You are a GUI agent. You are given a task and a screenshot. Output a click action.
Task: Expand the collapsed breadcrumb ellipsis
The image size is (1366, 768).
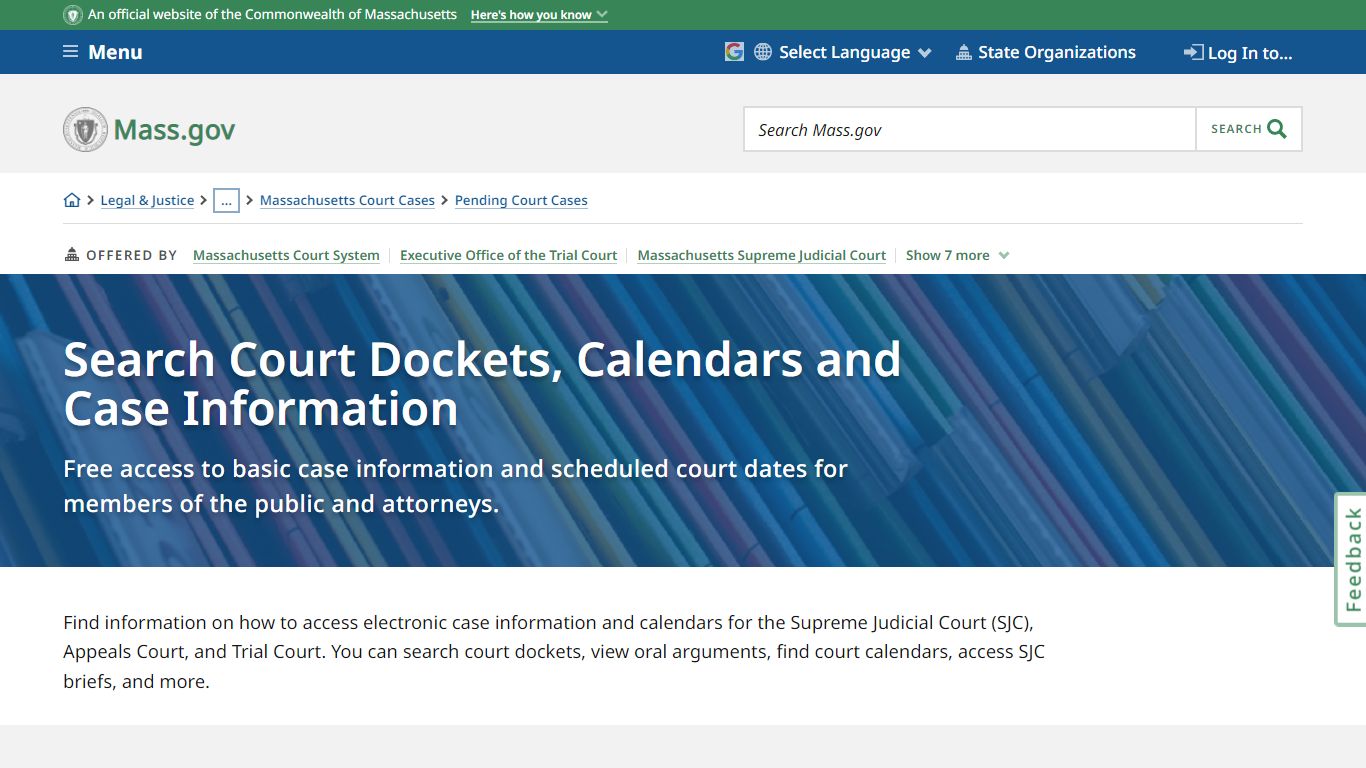coord(226,200)
